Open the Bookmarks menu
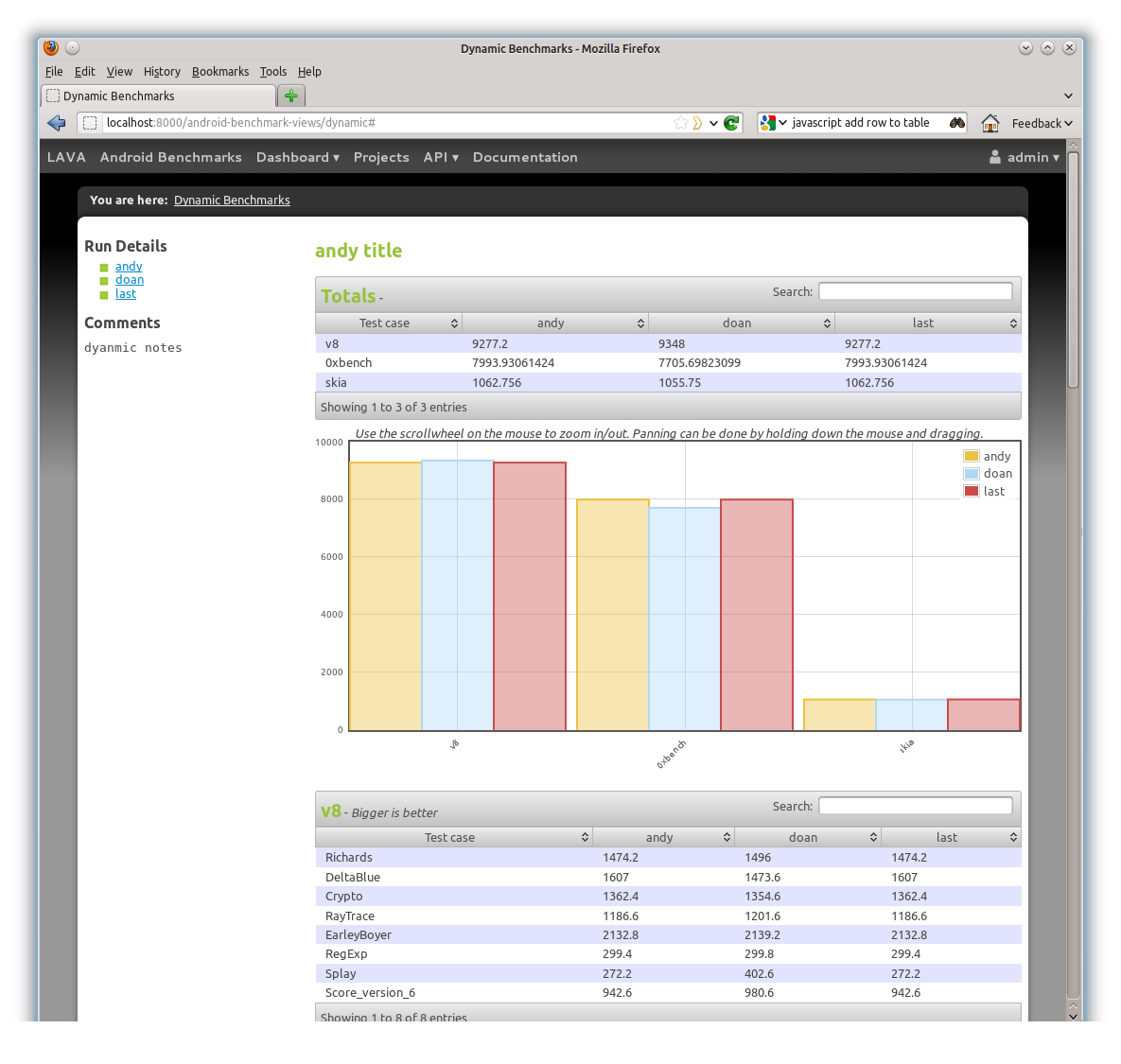The image size is (1121, 1064). pos(220,72)
